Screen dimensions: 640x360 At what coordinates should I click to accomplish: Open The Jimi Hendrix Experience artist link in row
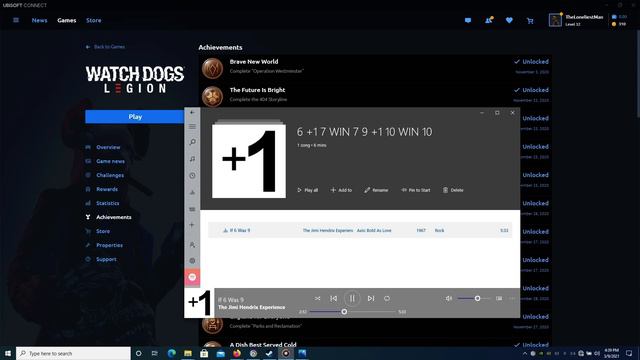click(x=328, y=230)
